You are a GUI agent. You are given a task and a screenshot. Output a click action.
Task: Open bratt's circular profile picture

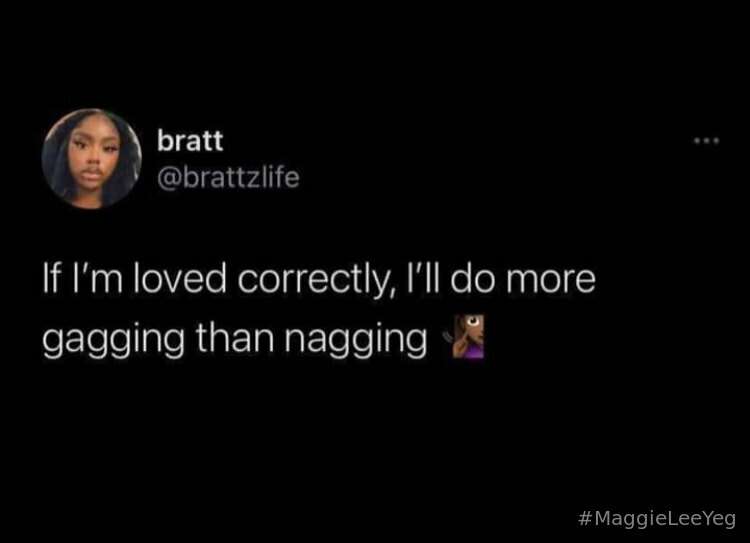91,159
